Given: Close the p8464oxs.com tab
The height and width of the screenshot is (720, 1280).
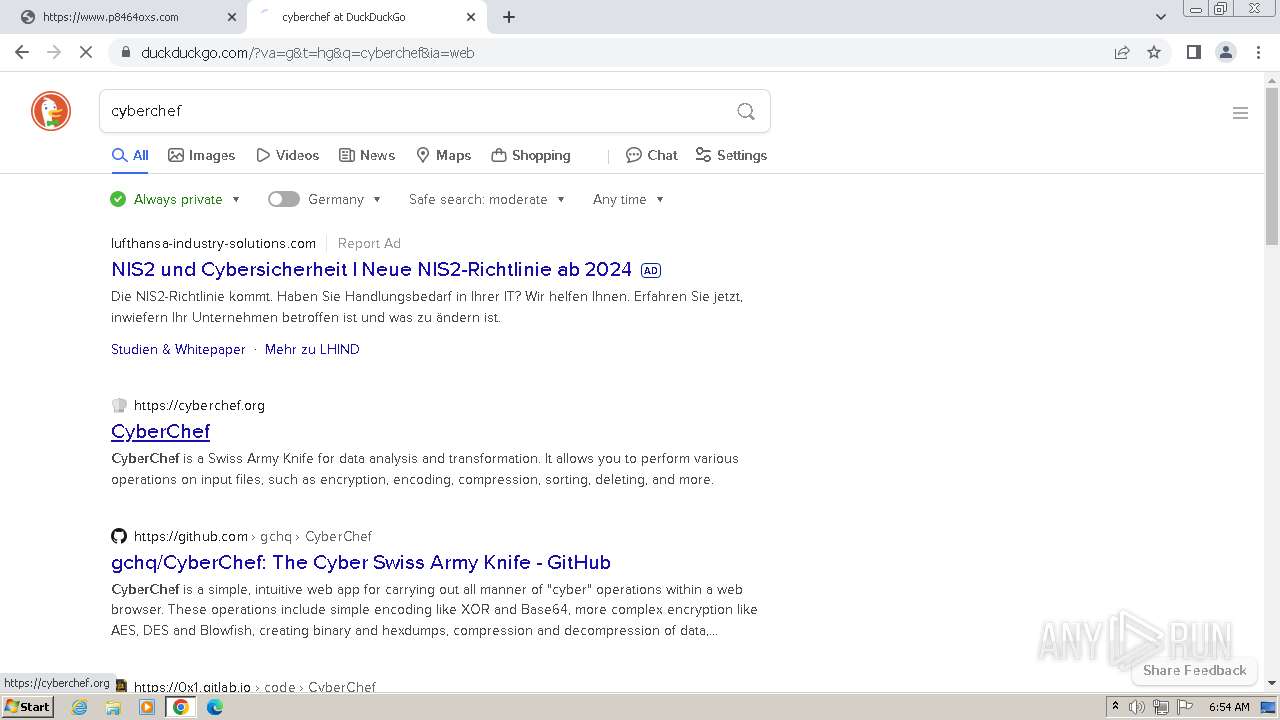Looking at the screenshot, I should [x=232, y=17].
